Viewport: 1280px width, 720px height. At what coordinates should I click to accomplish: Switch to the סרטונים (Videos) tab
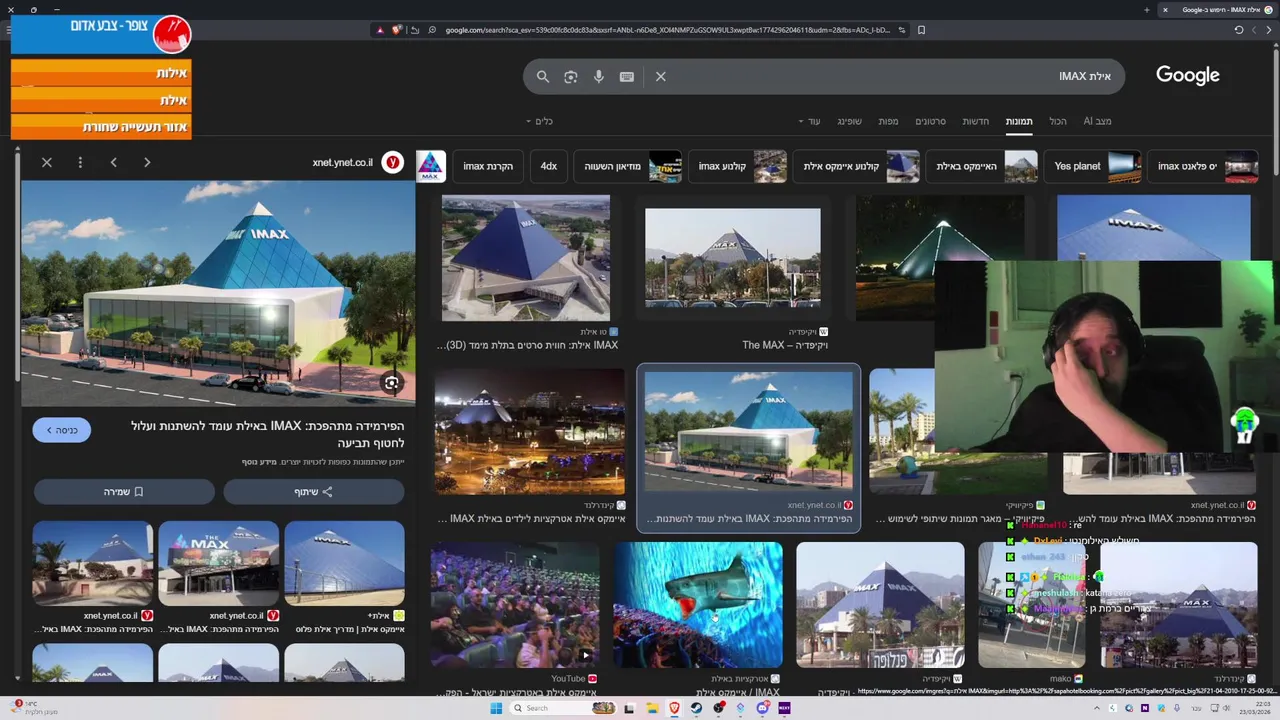click(x=931, y=121)
